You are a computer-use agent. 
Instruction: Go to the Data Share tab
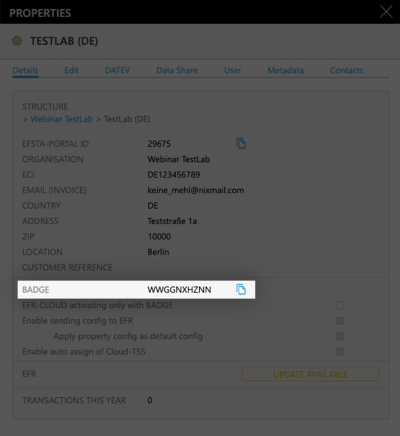[x=177, y=70]
